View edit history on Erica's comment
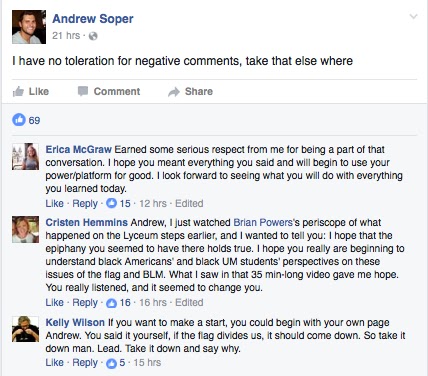The image size is (428, 376). [189, 203]
